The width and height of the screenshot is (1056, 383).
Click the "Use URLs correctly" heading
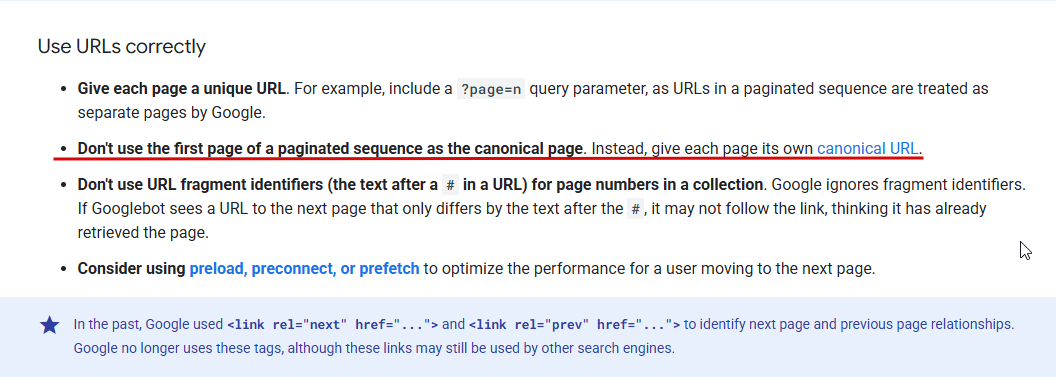pos(121,46)
